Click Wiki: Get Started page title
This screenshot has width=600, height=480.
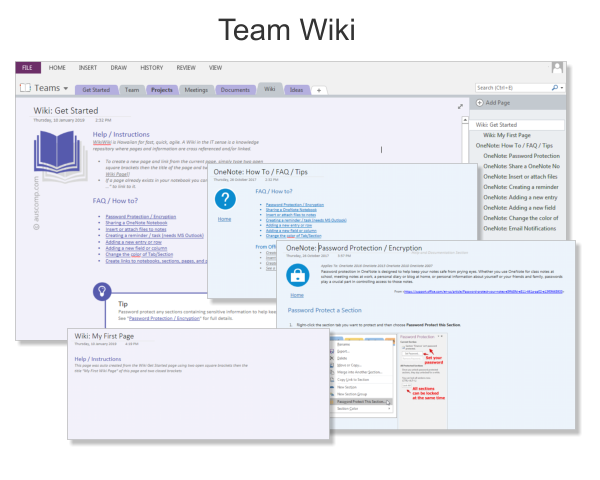(x=66, y=111)
